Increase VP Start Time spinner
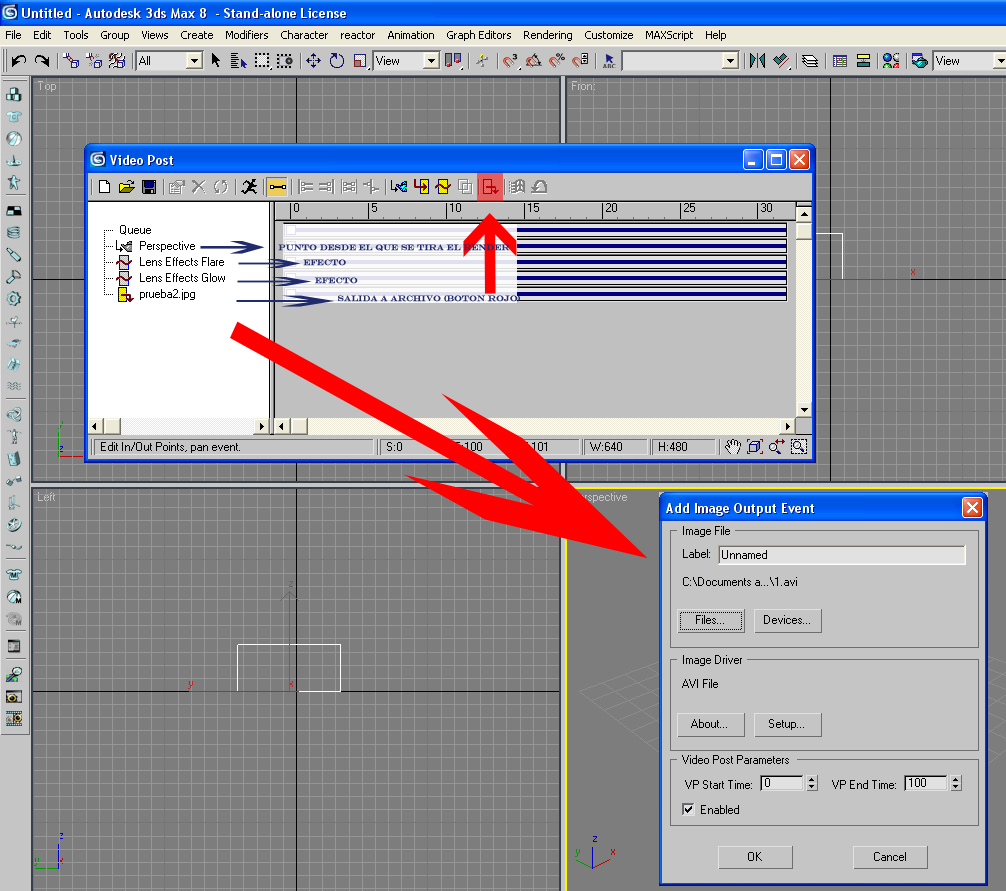The height and width of the screenshot is (891, 1006). (812, 779)
